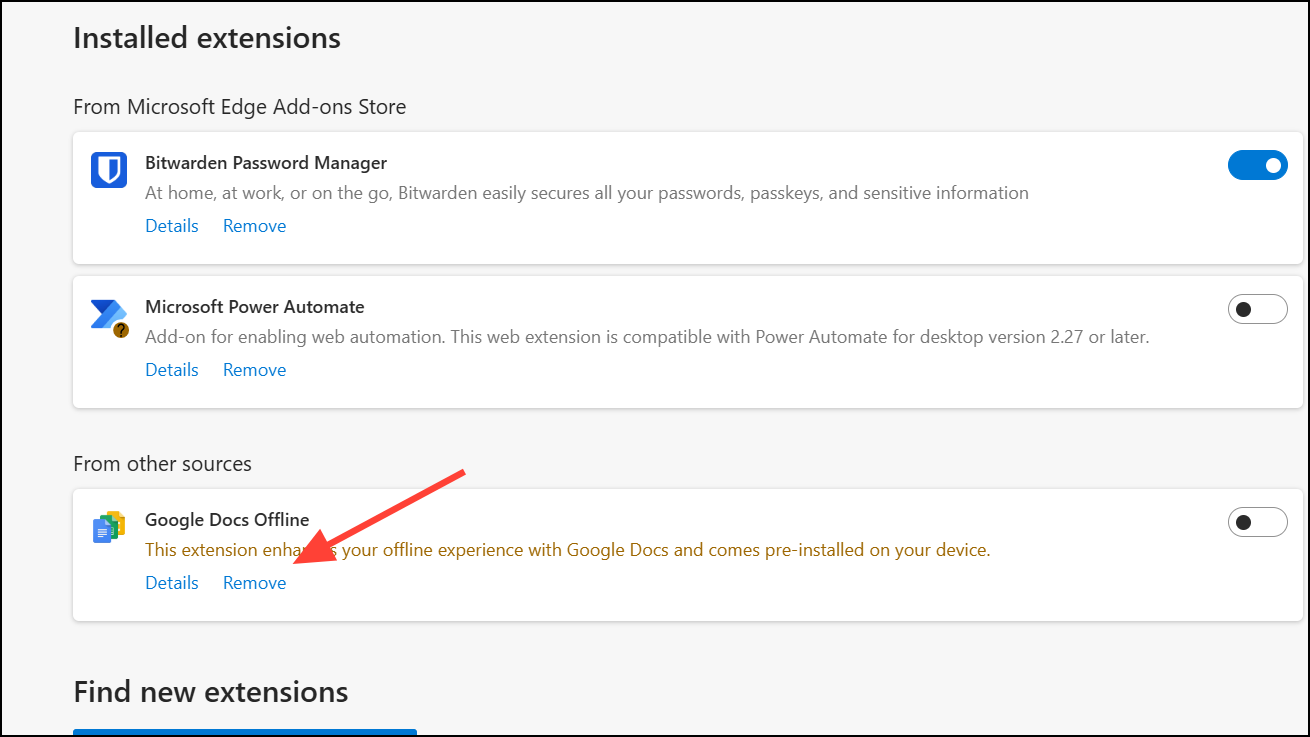Screen dimensions: 1310x737
Task: Remove the Google Docs Offline extension
Action: click(x=254, y=582)
